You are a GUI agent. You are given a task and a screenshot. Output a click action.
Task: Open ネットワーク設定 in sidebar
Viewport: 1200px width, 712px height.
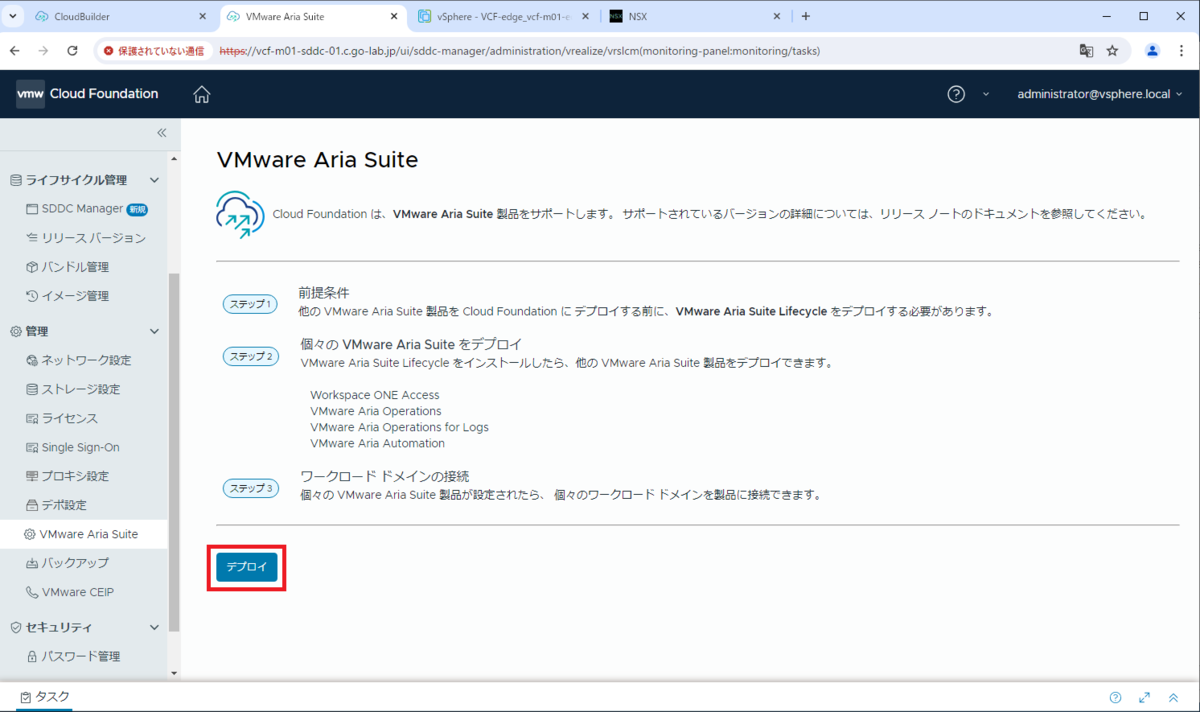pos(79,360)
